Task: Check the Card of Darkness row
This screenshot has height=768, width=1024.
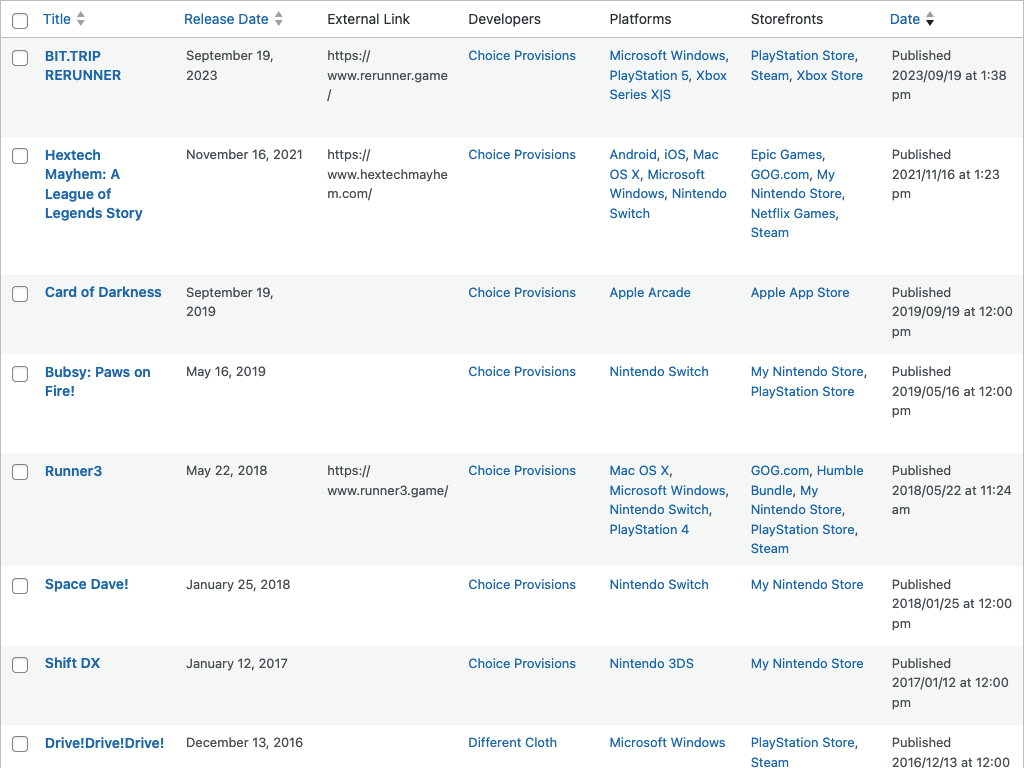Action: pyautogui.click(x=20, y=294)
